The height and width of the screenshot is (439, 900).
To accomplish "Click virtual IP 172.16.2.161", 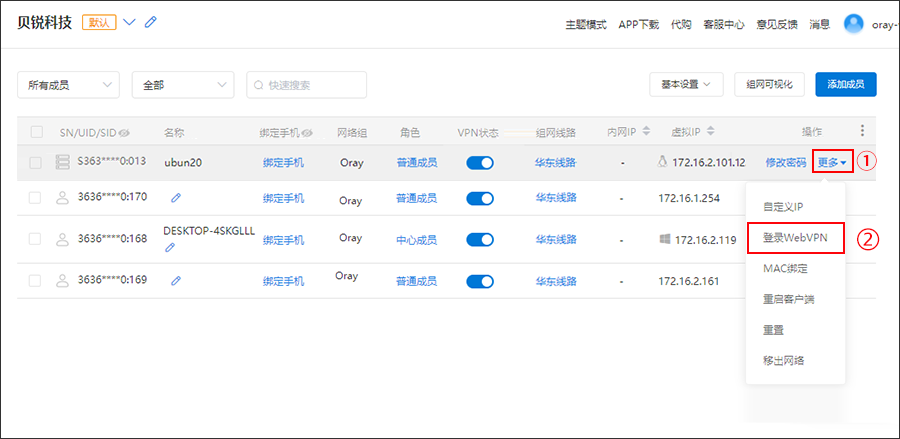I will (688, 281).
